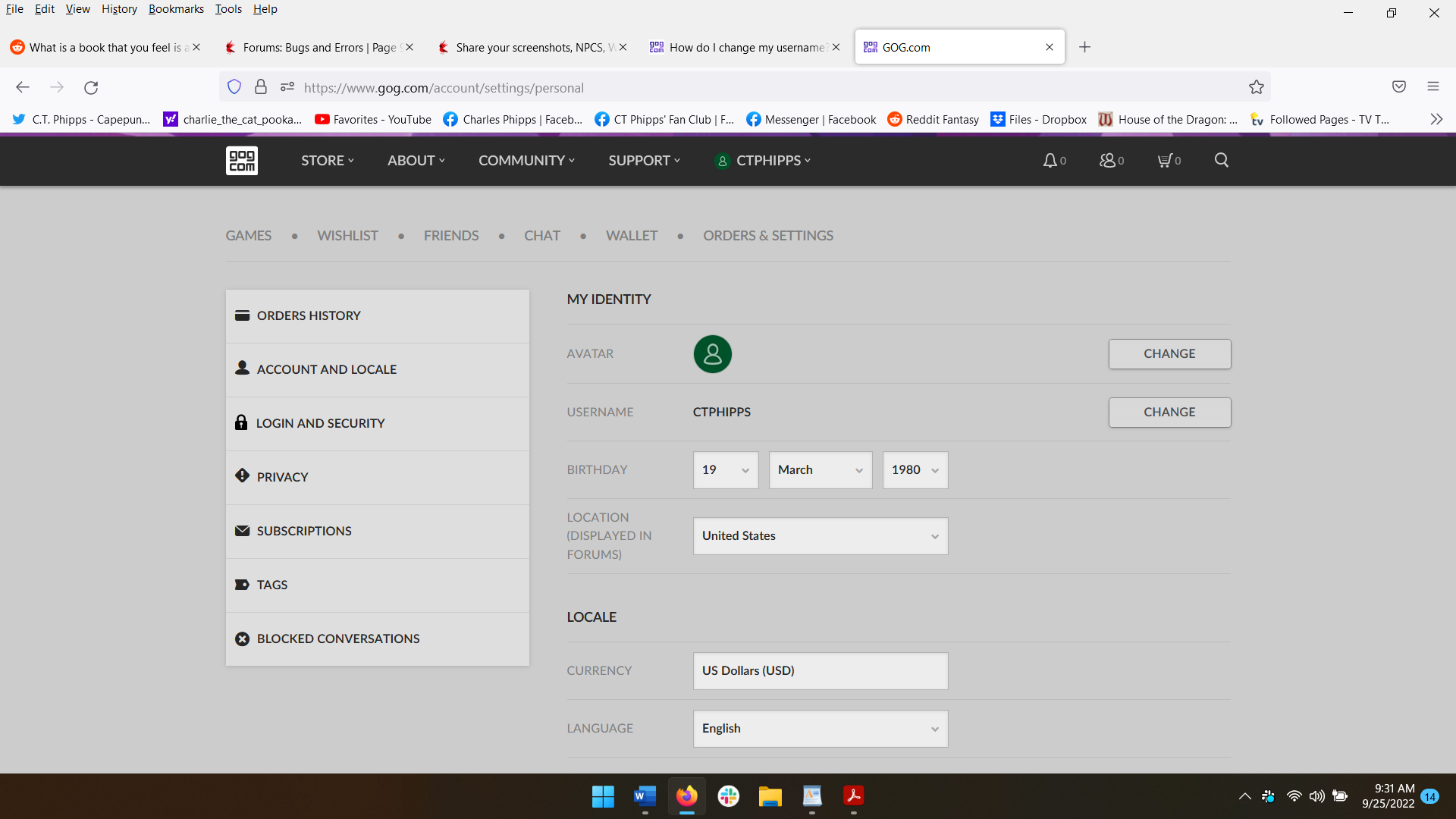Open the birthday day dropdown showing 19
Image resolution: width=1456 pixels, height=819 pixels.
click(726, 470)
